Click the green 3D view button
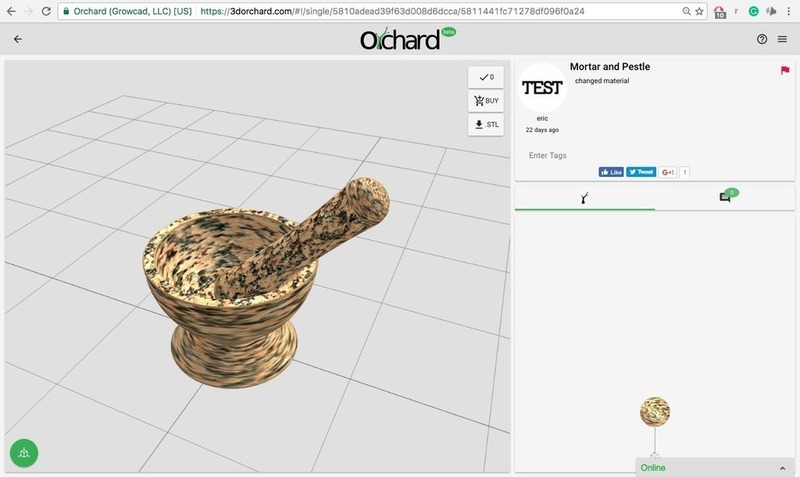800x477 pixels. (x=24, y=453)
